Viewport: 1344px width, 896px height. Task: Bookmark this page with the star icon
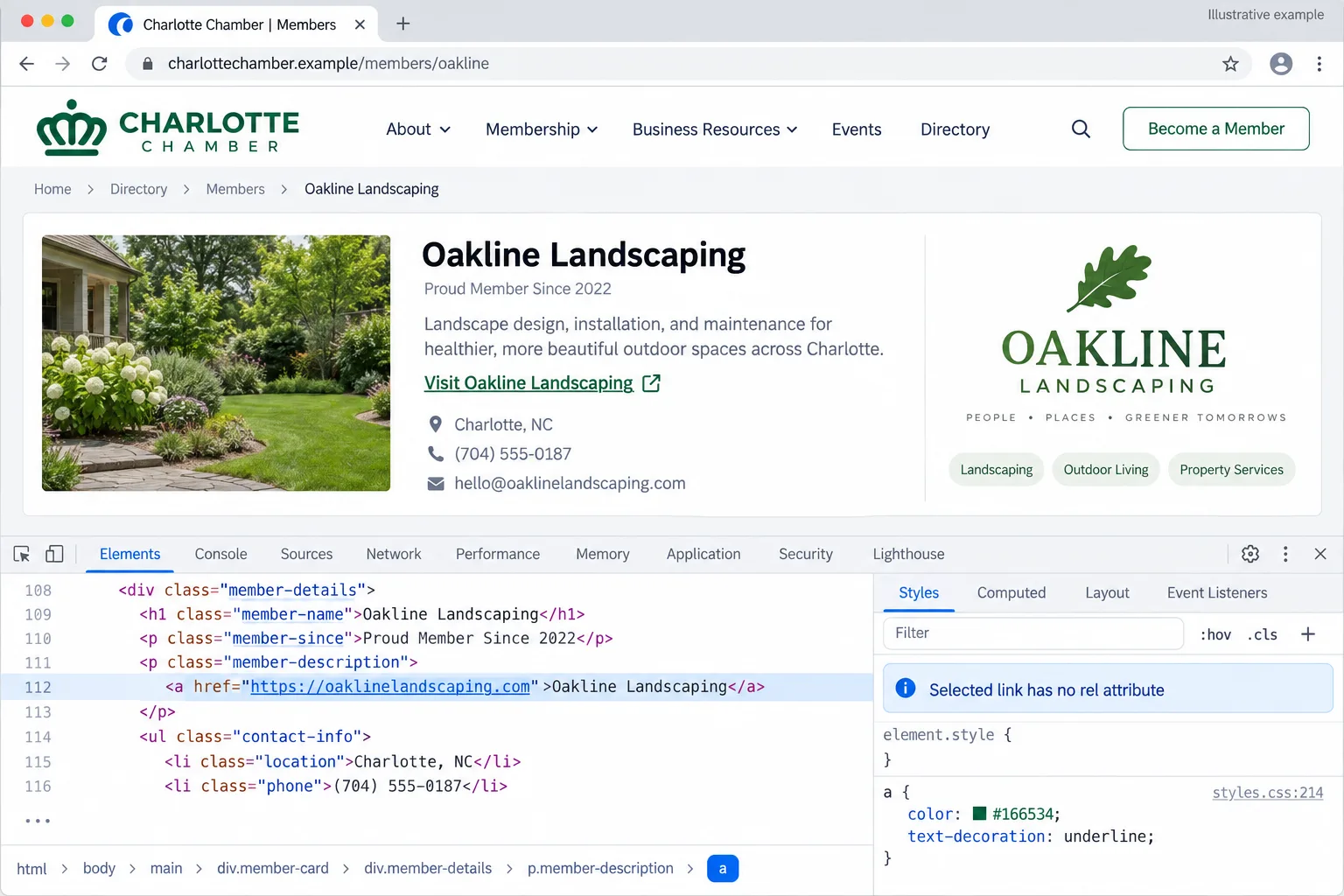pos(1230,64)
